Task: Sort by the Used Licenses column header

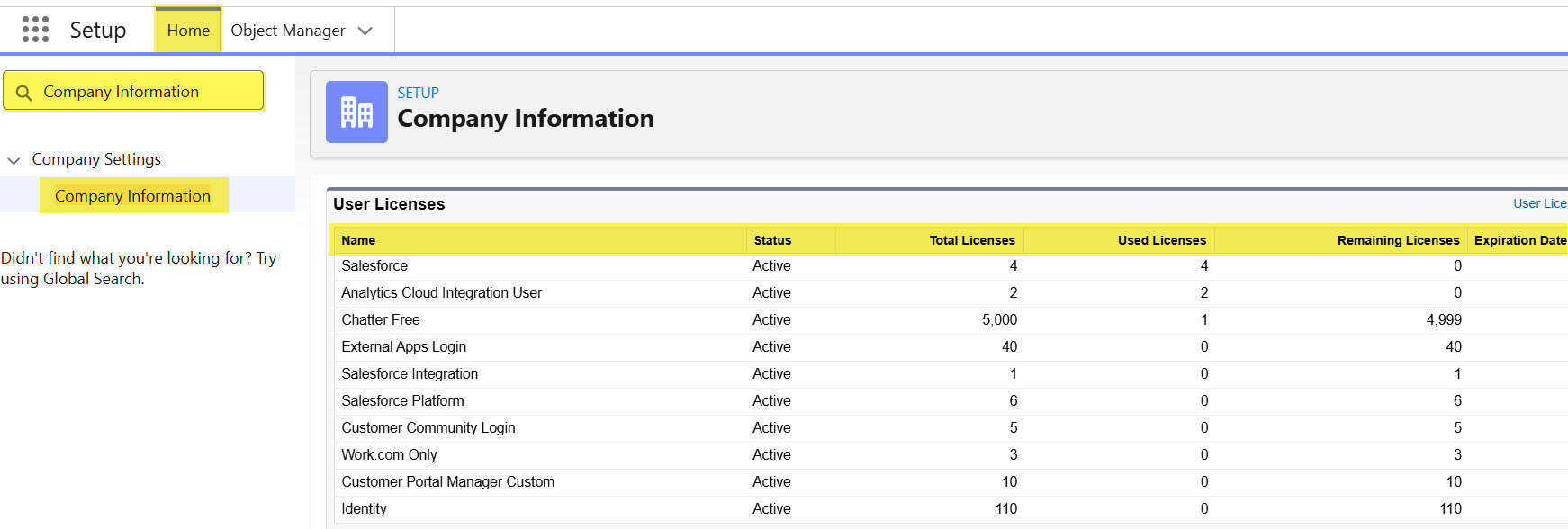Action: coord(1162,240)
